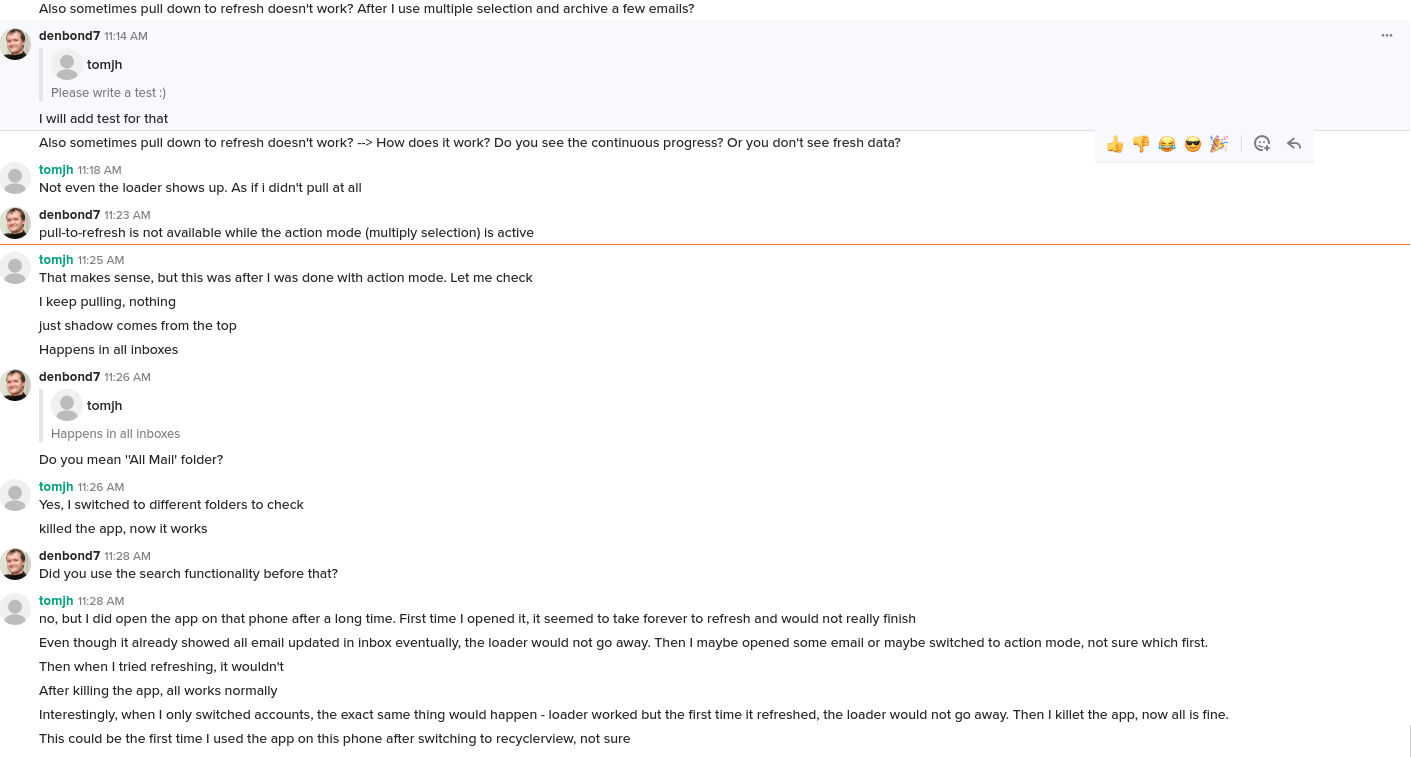React with the thumbs down emoji
The image size is (1411, 757).
(x=1141, y=144)
